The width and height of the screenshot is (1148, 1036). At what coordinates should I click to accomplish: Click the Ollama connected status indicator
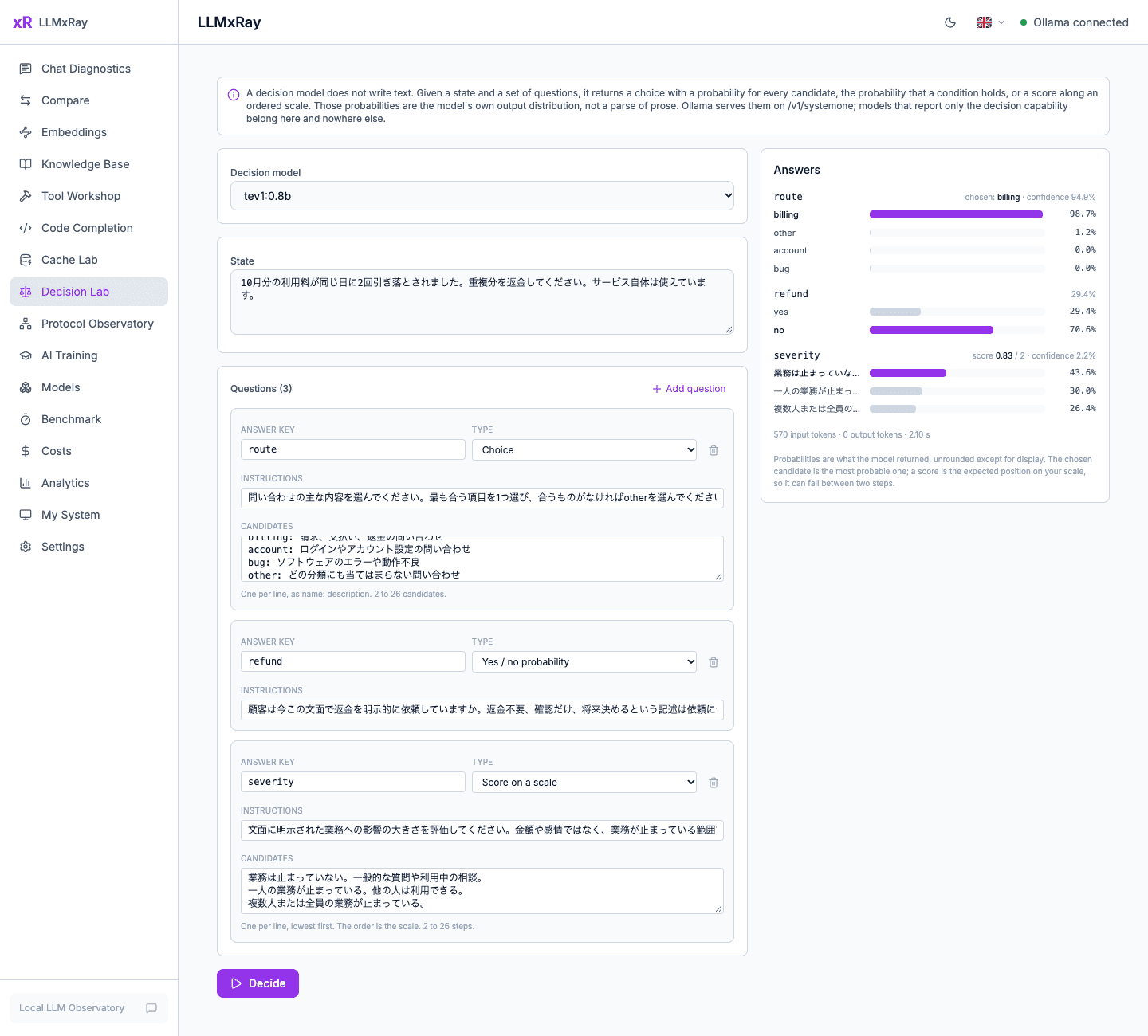click(1074, 22)
